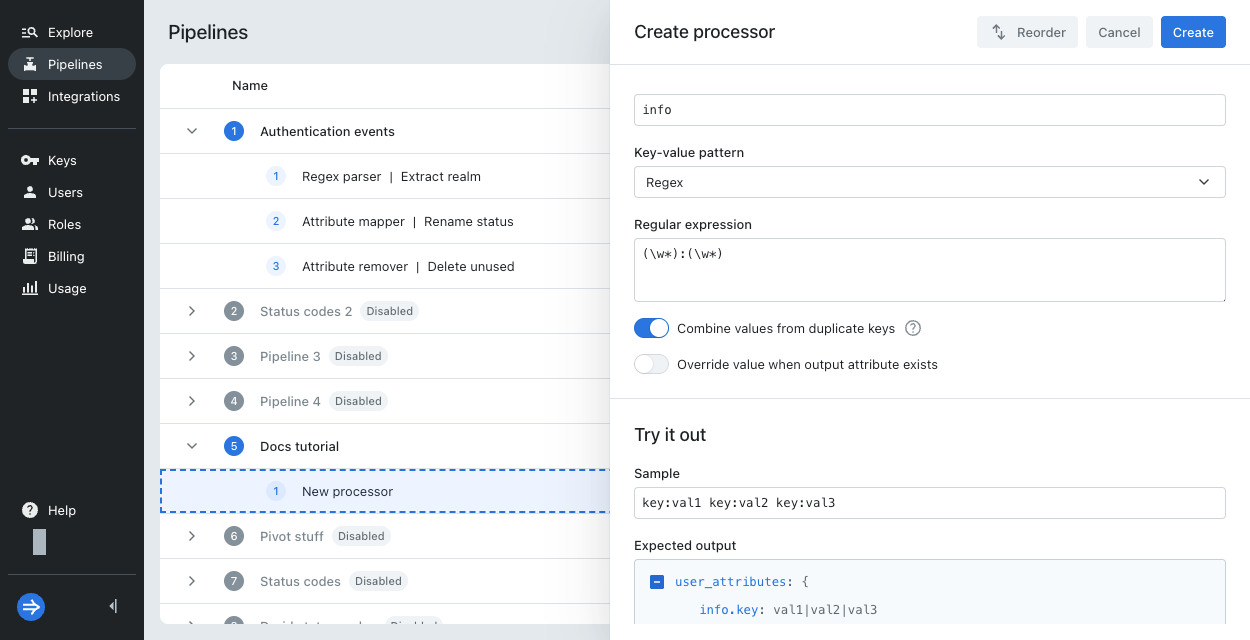1250x640 pixels.
Task: Open the Roles menu item
Action: (64, 225)
